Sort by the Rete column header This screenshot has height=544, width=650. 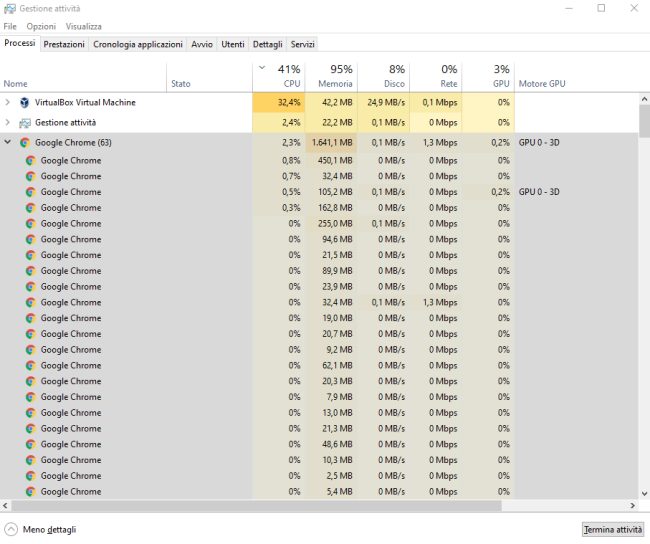[x=436, y=78]
